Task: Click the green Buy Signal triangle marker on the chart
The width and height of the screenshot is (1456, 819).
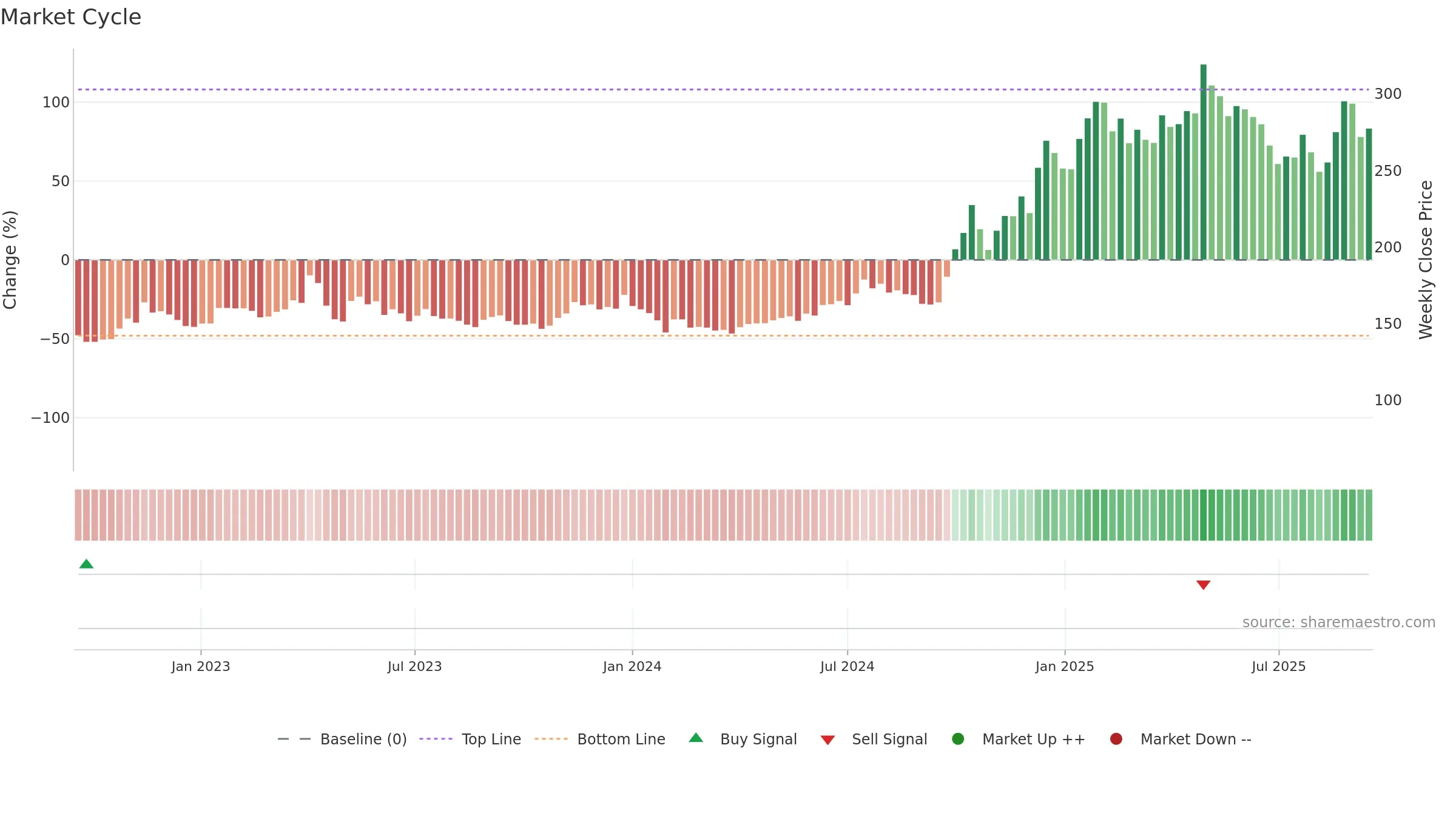Action: coord(86,564)
